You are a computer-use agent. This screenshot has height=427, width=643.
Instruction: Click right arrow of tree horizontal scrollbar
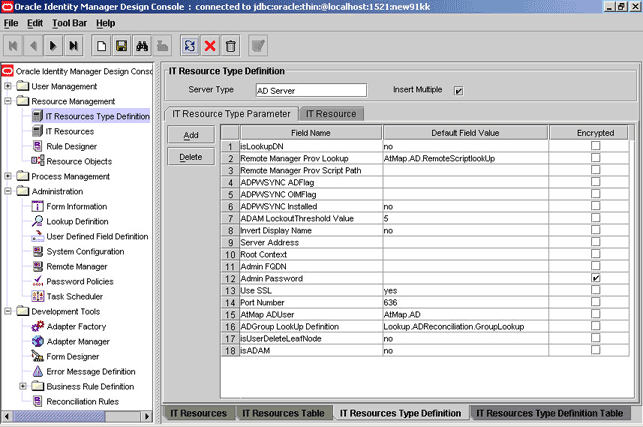coord(147,416)
